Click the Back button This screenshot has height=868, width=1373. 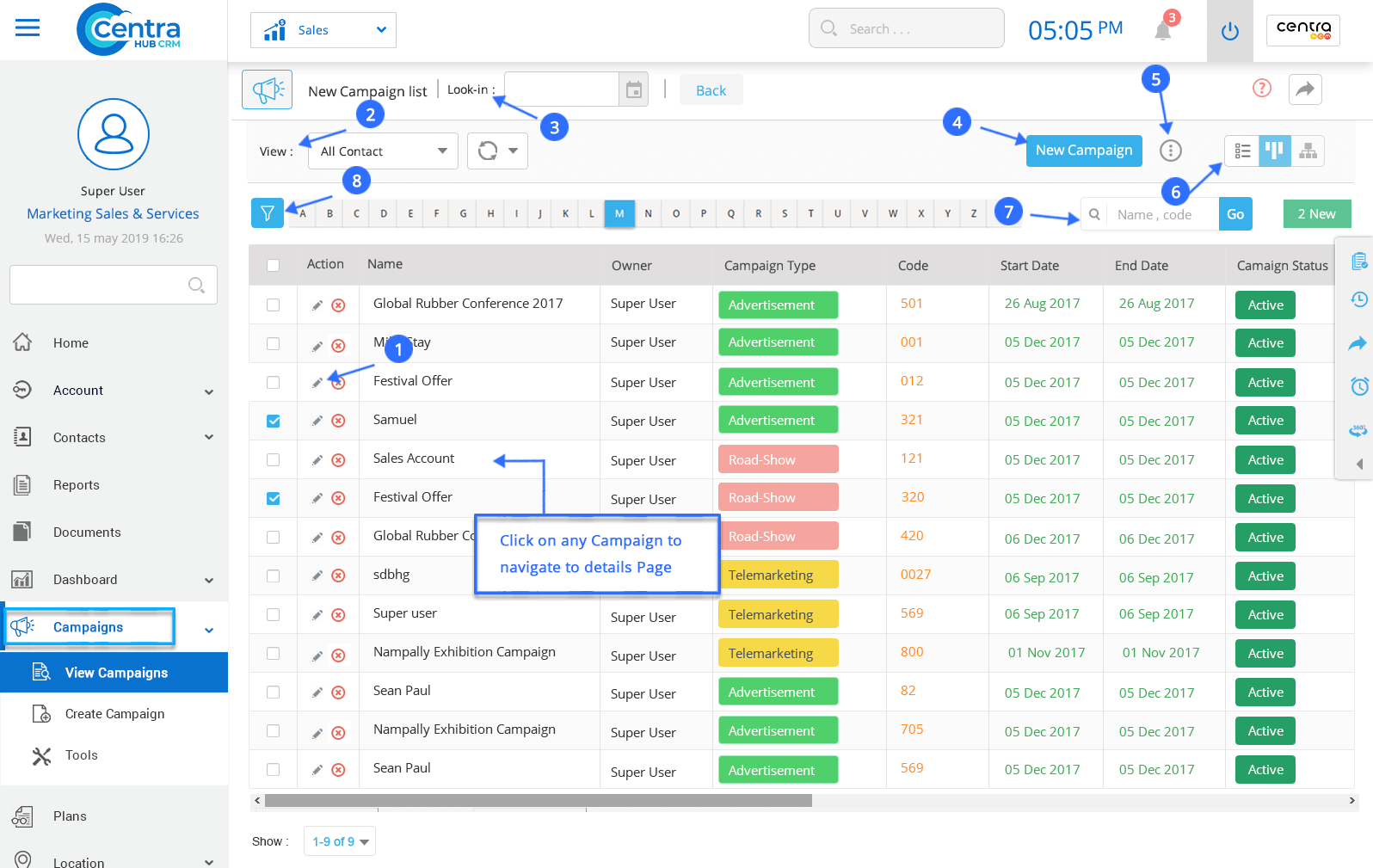[x=711, y=90]
